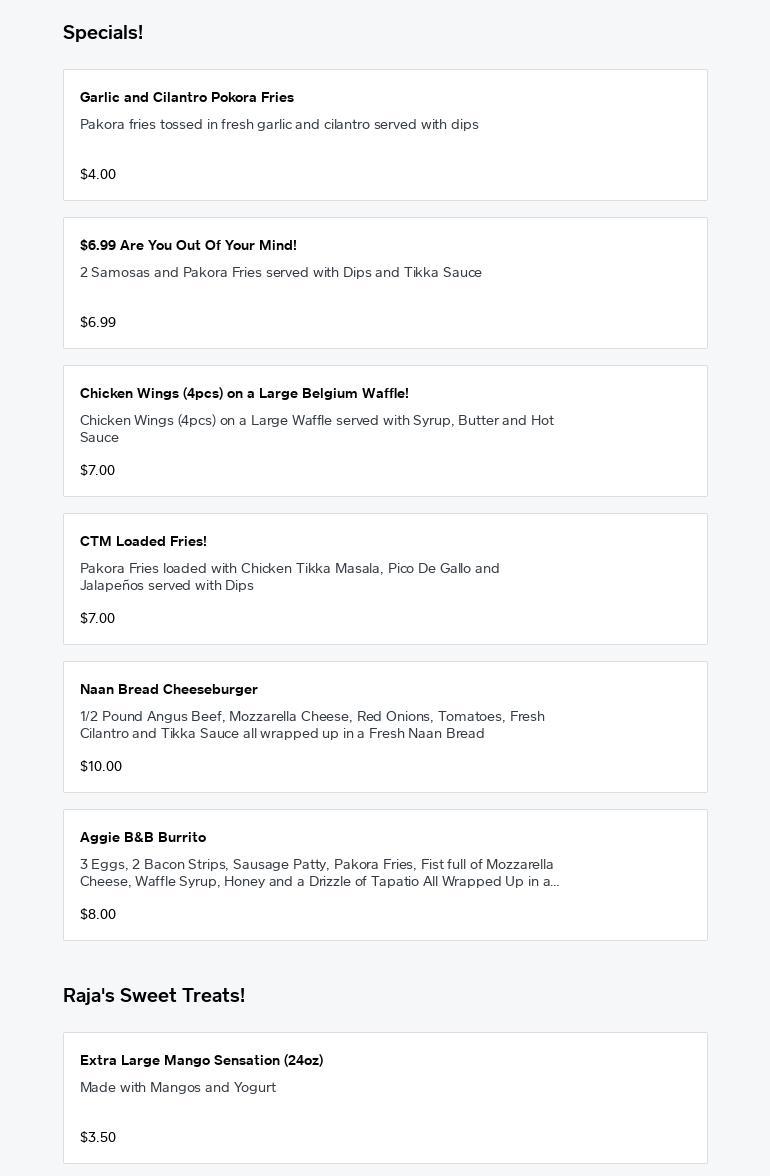The width and height of the screenshot is (770, 1176).
Task: Pick Extra Large Mango Sensation (24oz)
Action: coord(201,1060)
